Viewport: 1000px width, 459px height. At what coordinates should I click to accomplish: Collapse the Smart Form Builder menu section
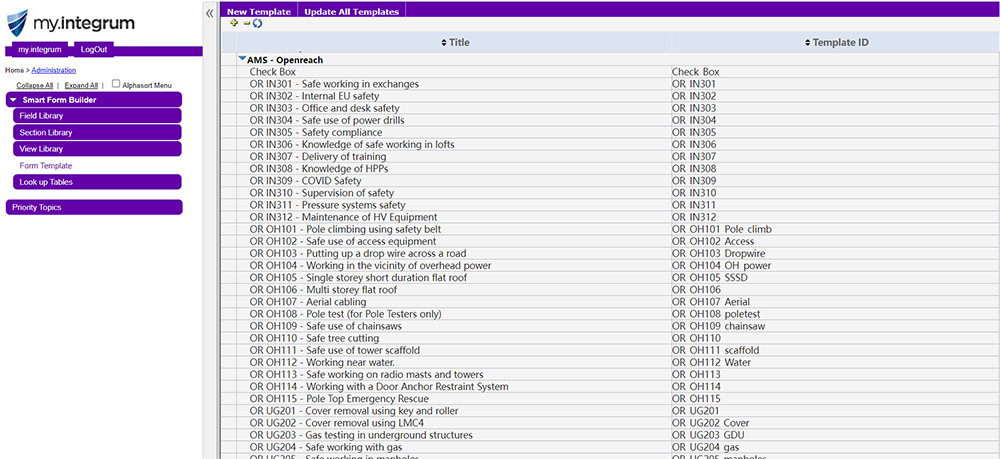click(13, 100)
